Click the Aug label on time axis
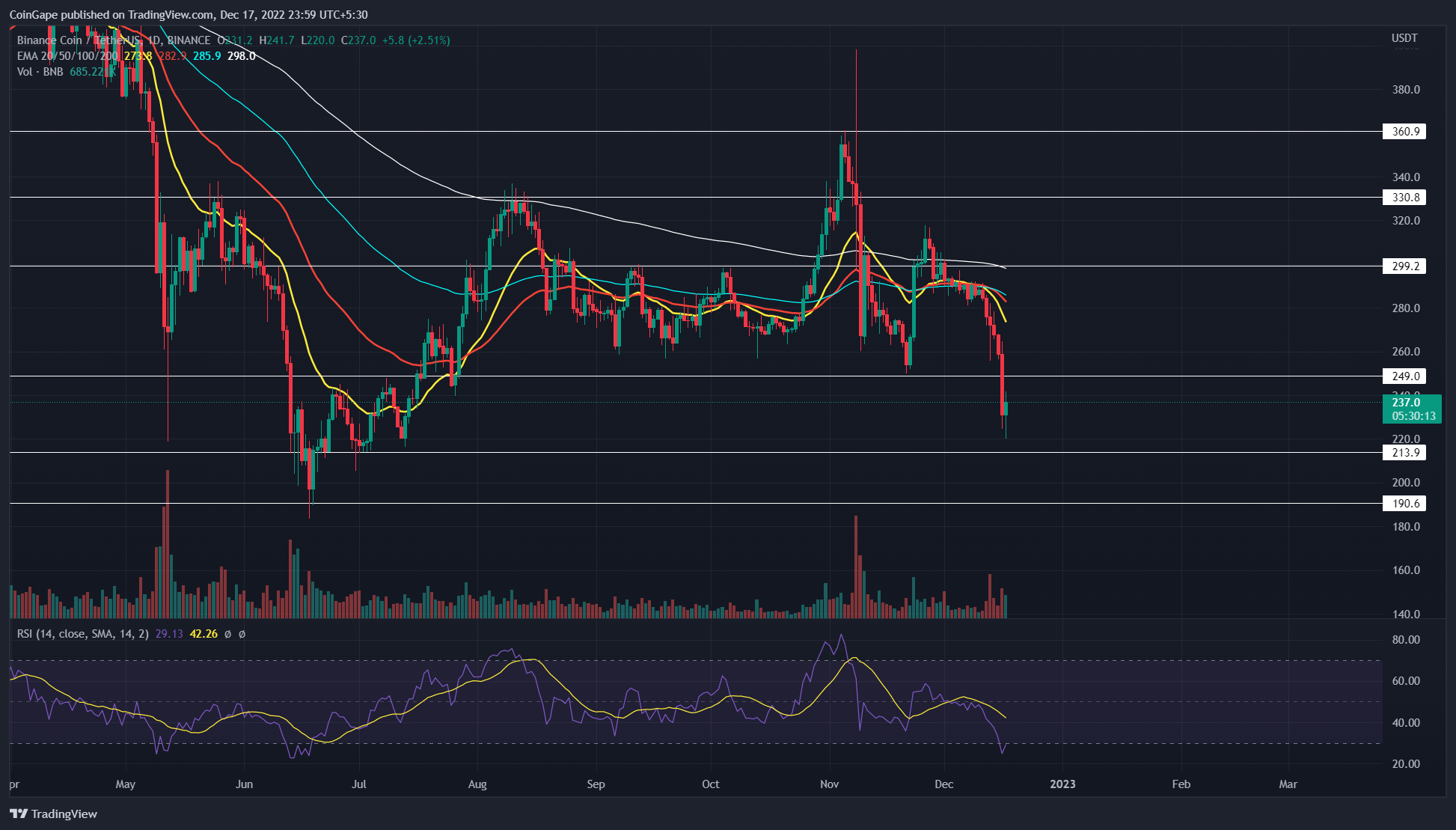This screenshot has height=830, width=1456. pos(477,784)
